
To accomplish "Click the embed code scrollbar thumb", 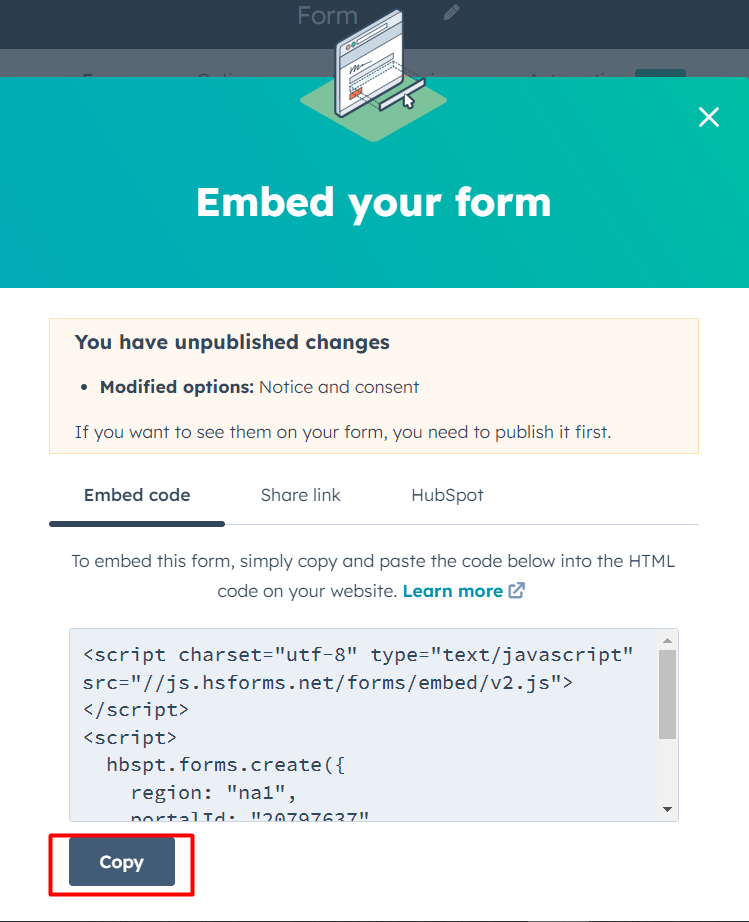I will pyautogui.click(x=667, y=693).
